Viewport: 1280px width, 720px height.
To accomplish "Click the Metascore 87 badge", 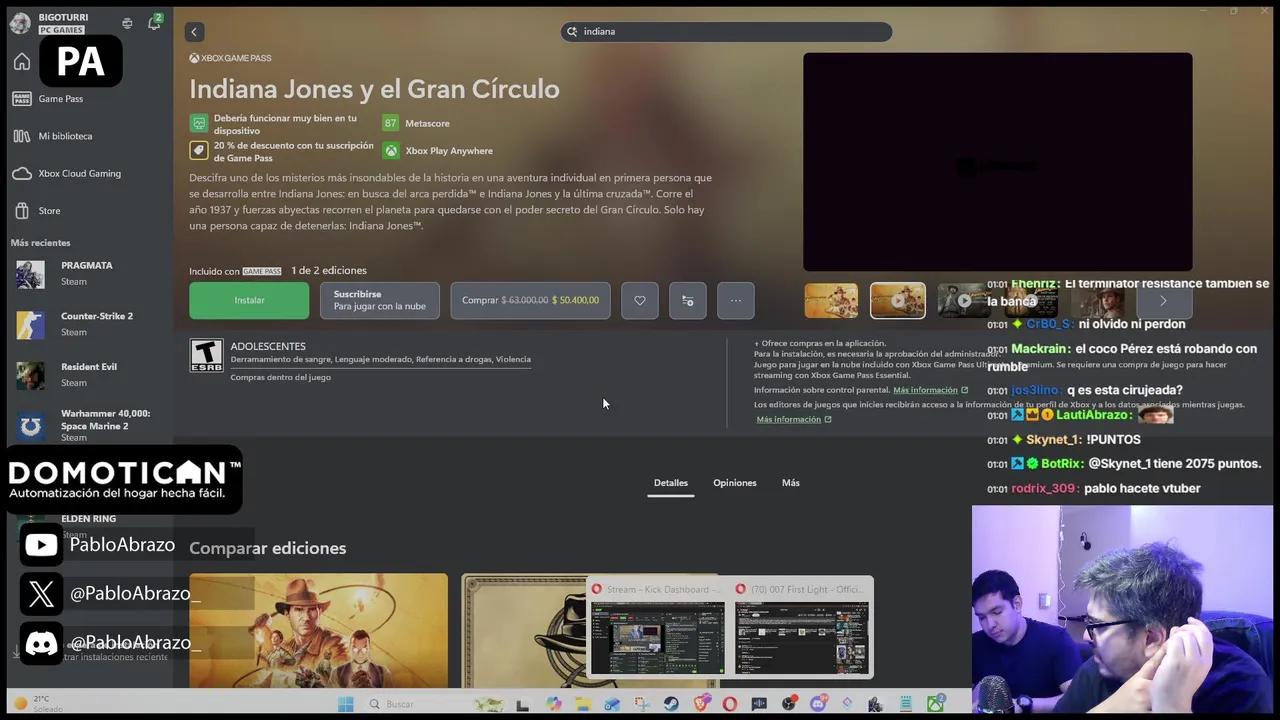I will [x=390, y=123].
